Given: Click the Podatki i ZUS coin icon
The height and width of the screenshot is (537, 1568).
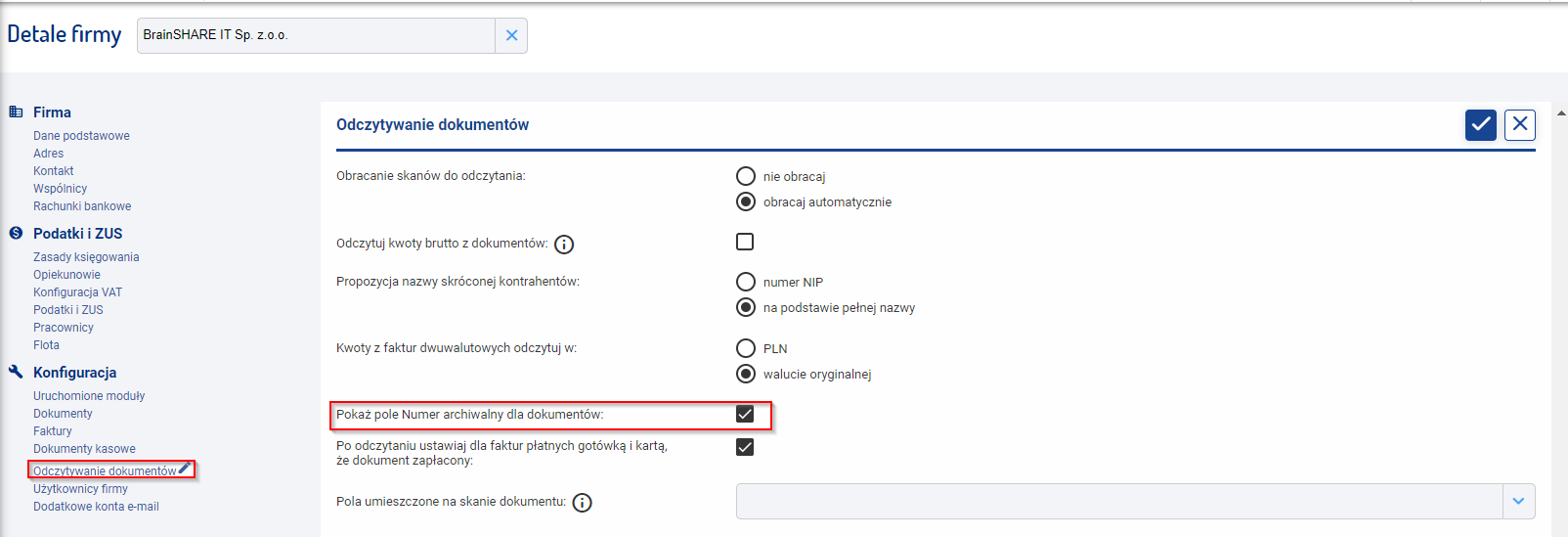Looking at the screenshot, I should coord(16,233).
